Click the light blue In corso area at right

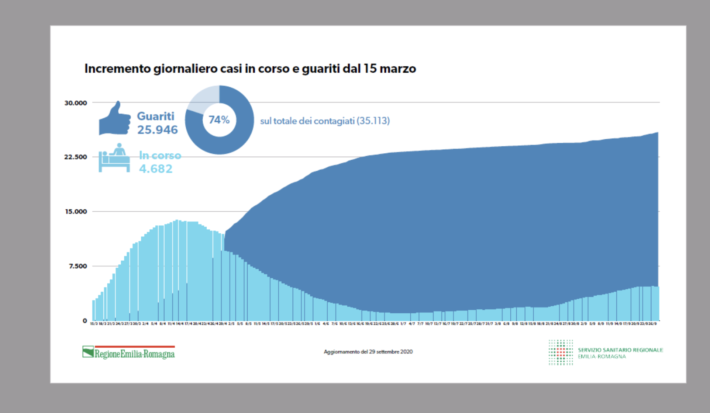coord(630,303)
